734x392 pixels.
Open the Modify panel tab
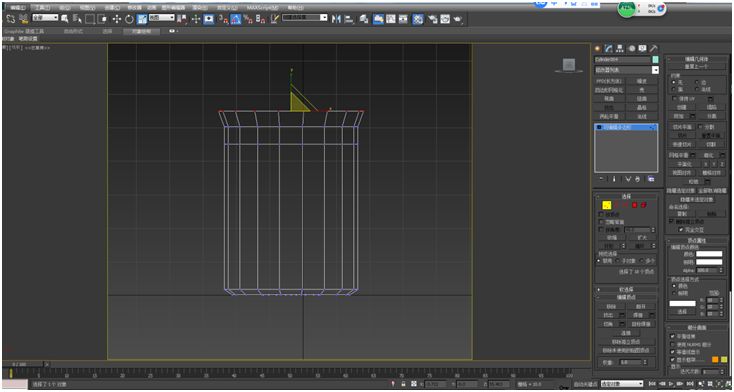609,48
